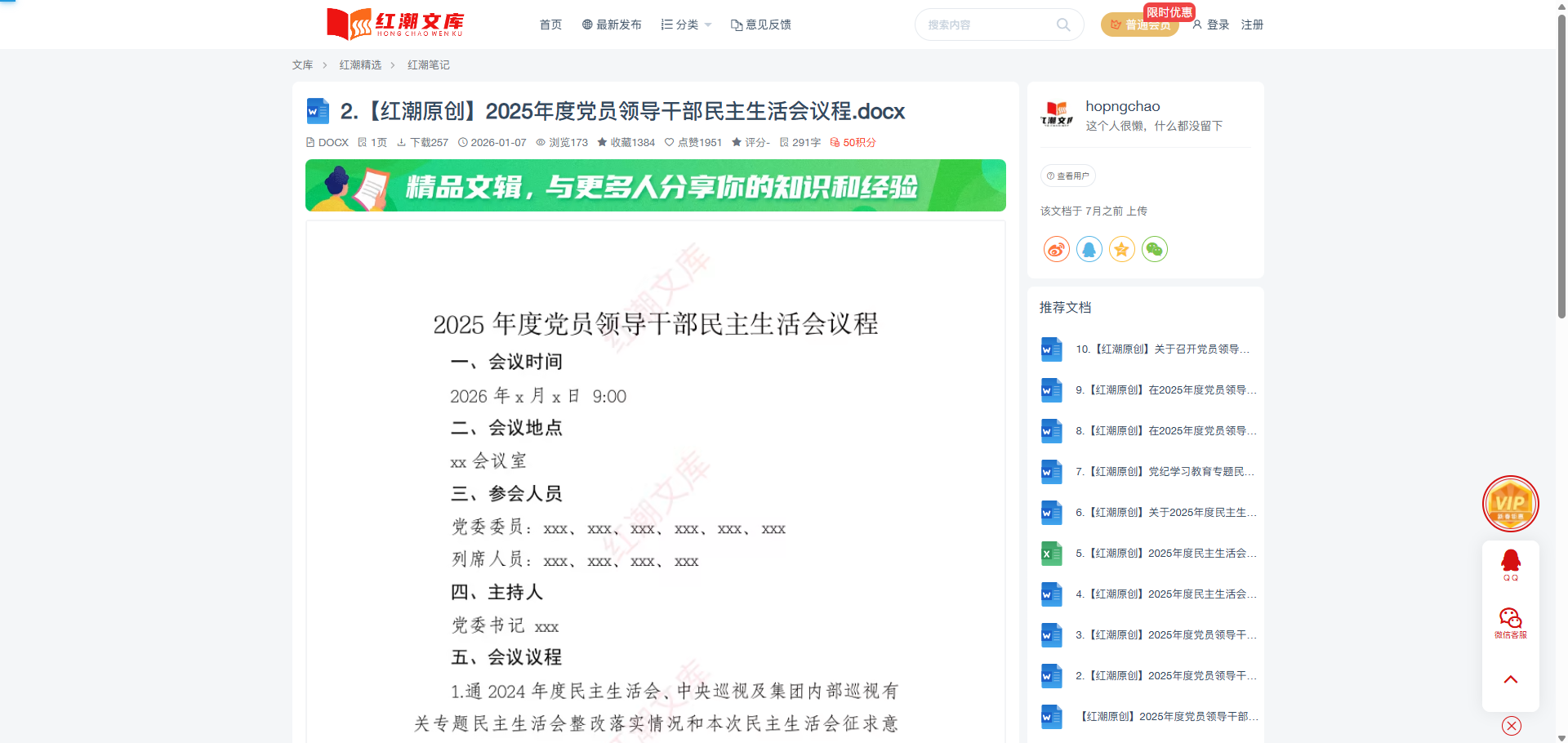The image size is (1568, 743).
Task: Click 限时优惠 promo tag
Action: point(1169,12)
